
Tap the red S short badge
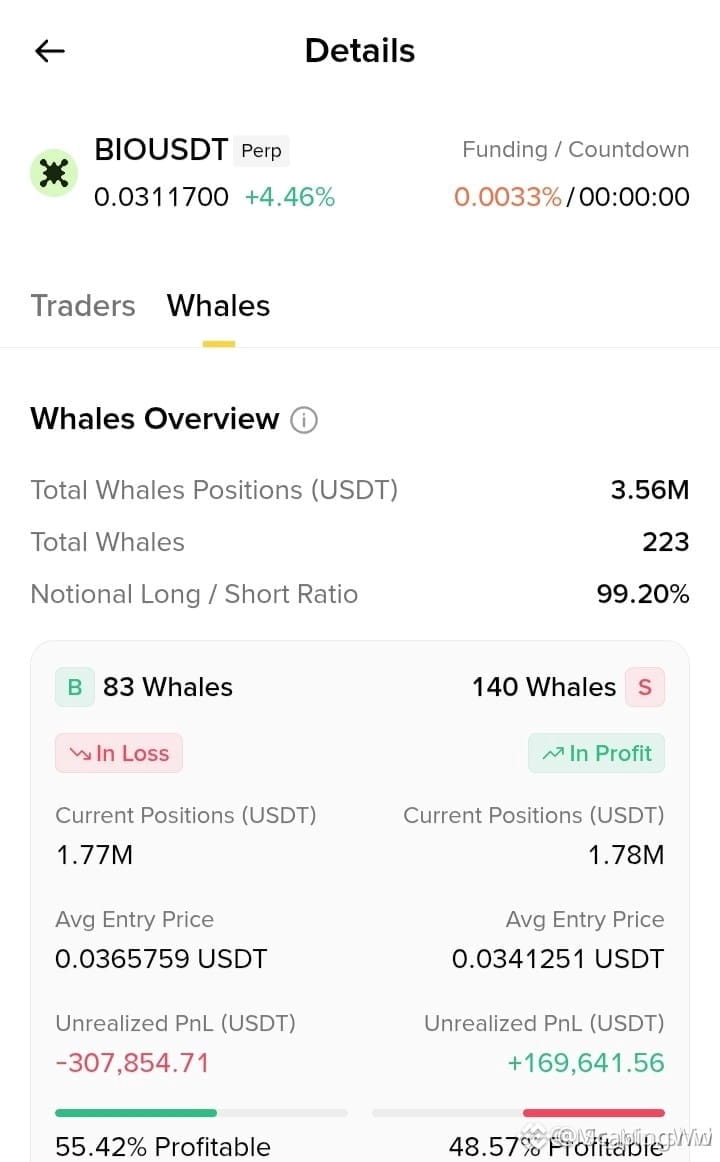coord(644,687)
